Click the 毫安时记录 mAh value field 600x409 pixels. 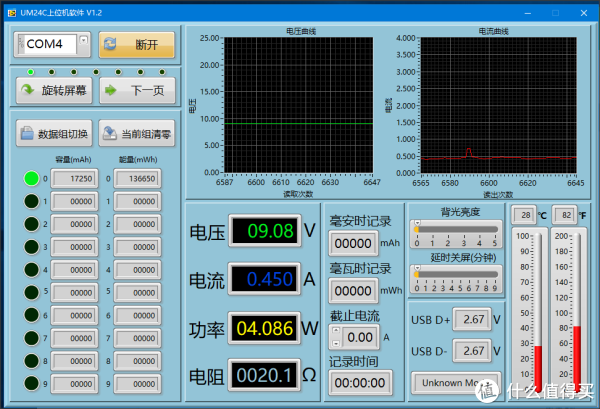tap(353, 243)
